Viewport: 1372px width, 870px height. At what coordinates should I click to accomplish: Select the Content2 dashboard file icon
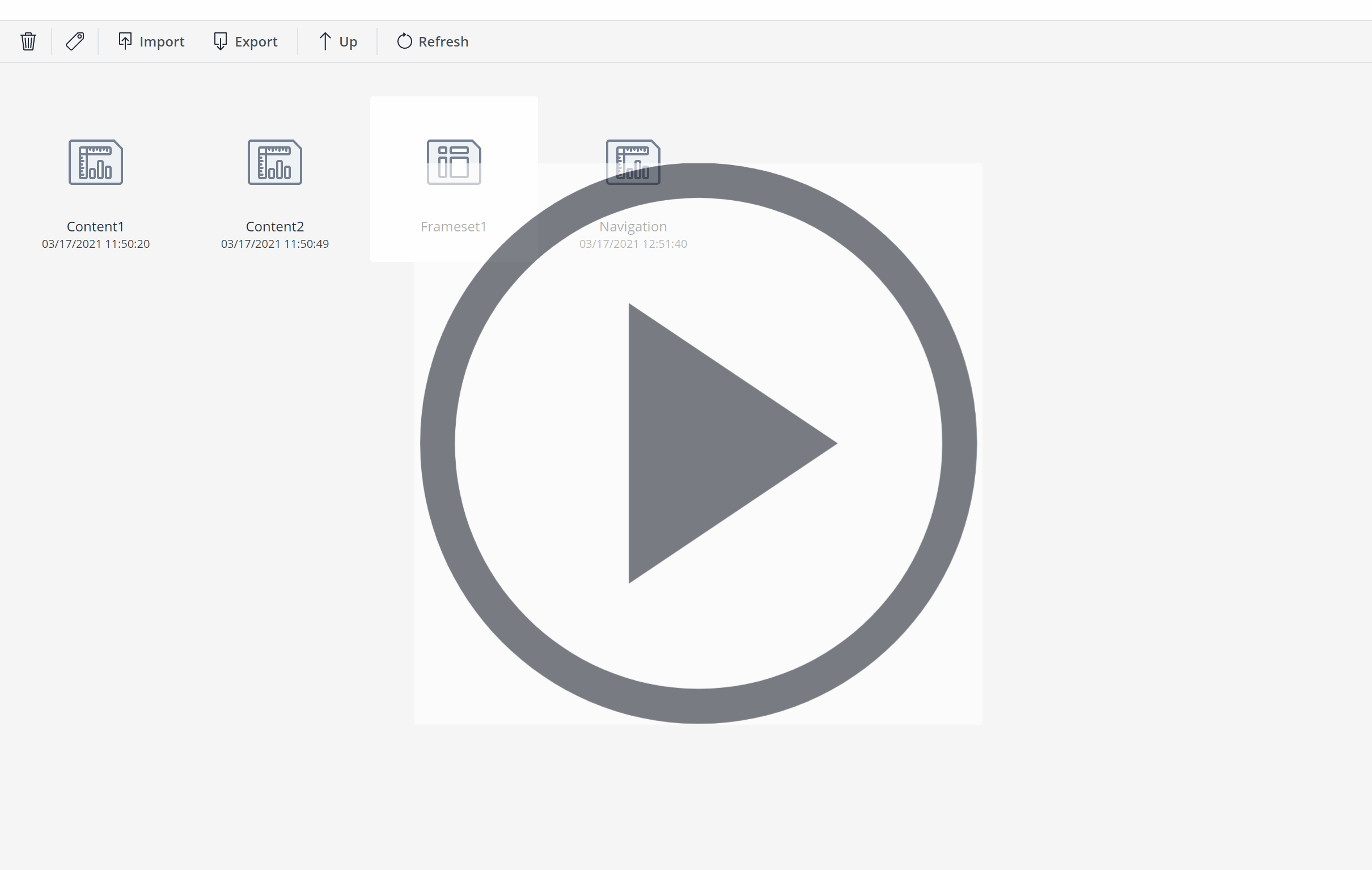coord(274,162)
